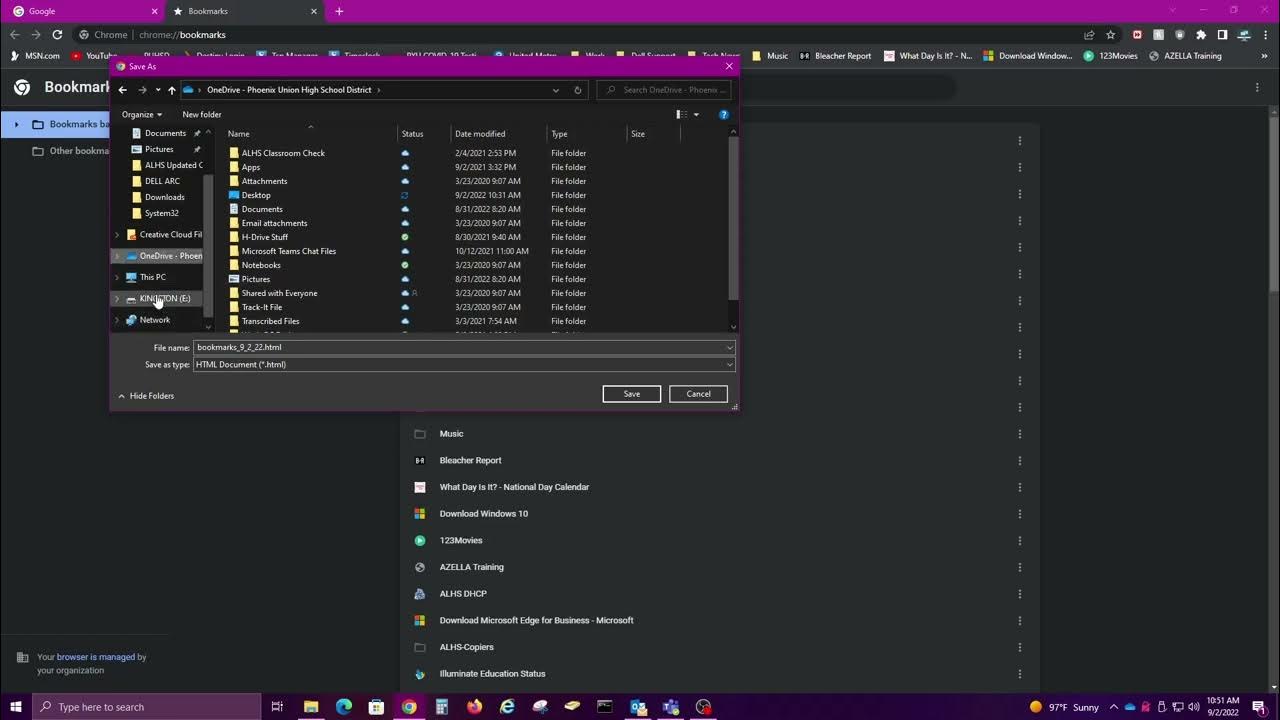Open Calculator from the taskbar
The height and width of the screenshot is (720, 1280).
coord(441,707)
